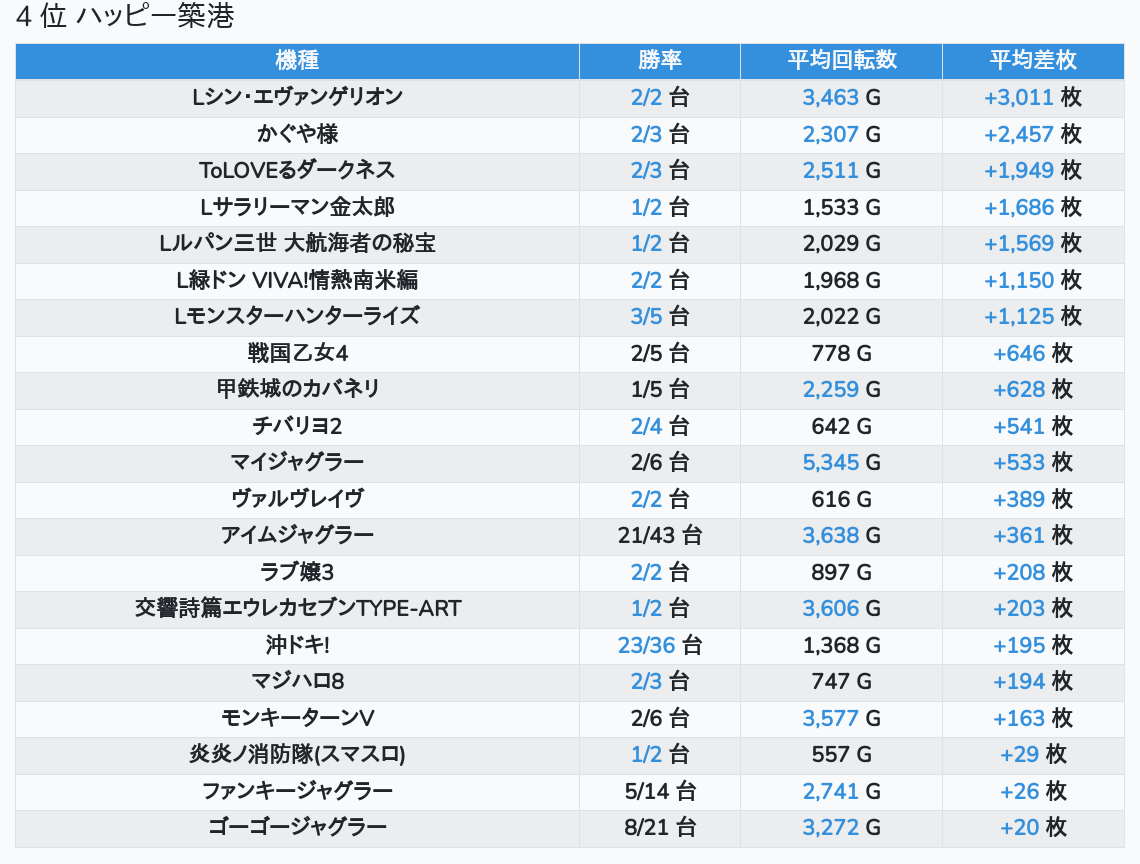Click win rate 8/21 台 cell

pyautogui.click(x=660, y=828)
